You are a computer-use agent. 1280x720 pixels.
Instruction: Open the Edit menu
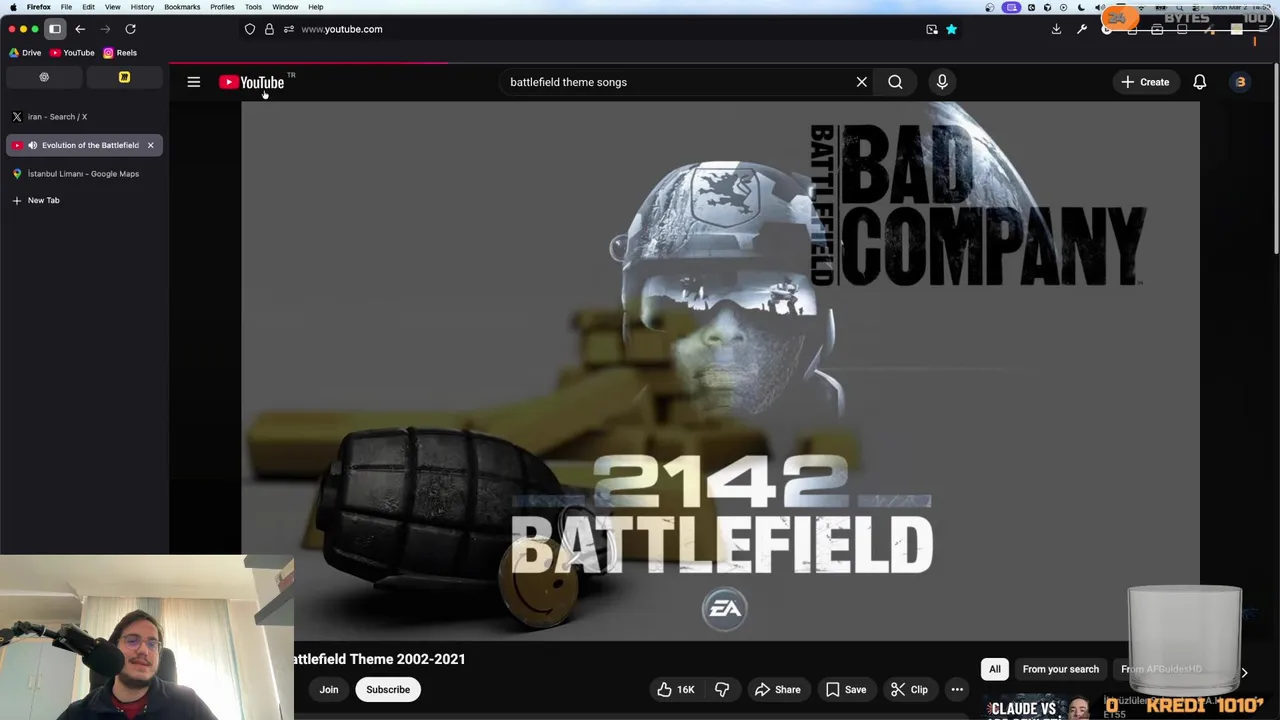pyautogui.click(x=88, y=7)
